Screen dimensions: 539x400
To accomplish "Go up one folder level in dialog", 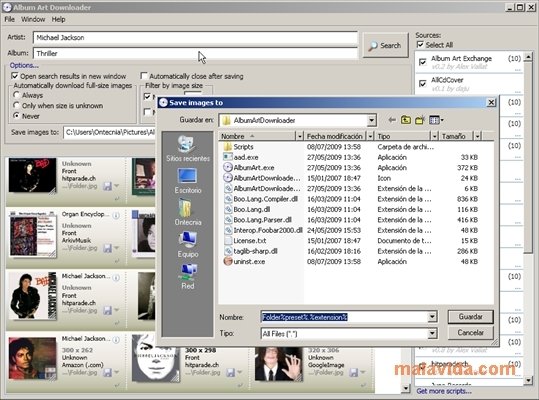I will (x=406, y=120).
